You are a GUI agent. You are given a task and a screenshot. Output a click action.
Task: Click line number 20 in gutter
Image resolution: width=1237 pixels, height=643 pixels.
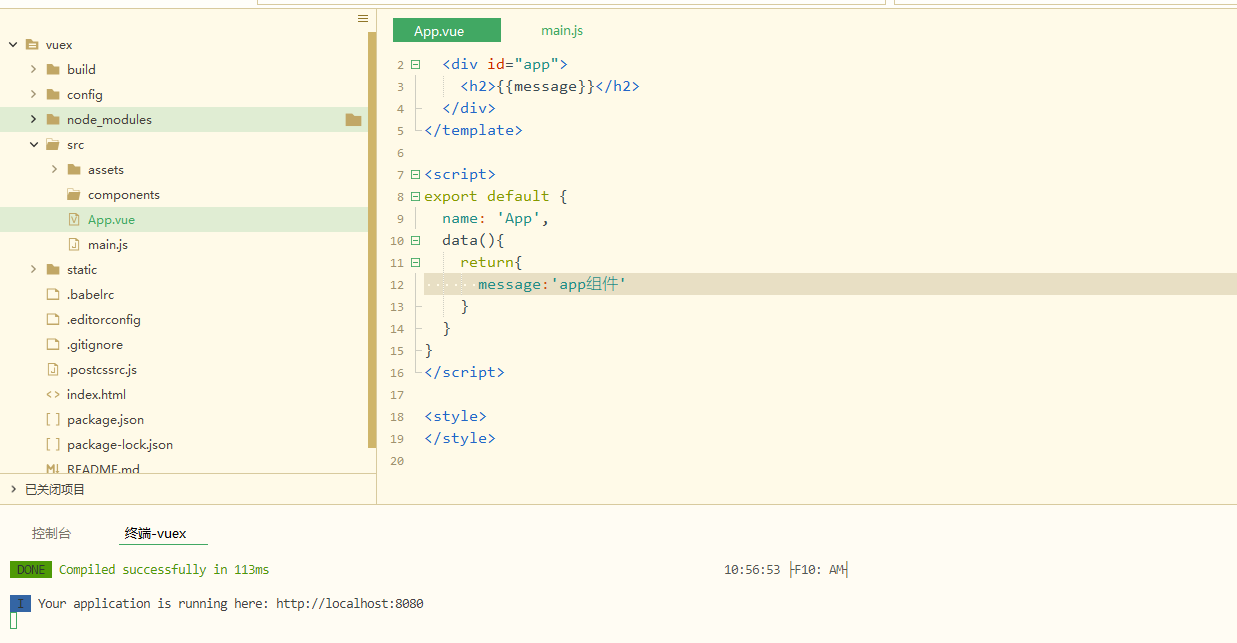(x=398, y=460)
